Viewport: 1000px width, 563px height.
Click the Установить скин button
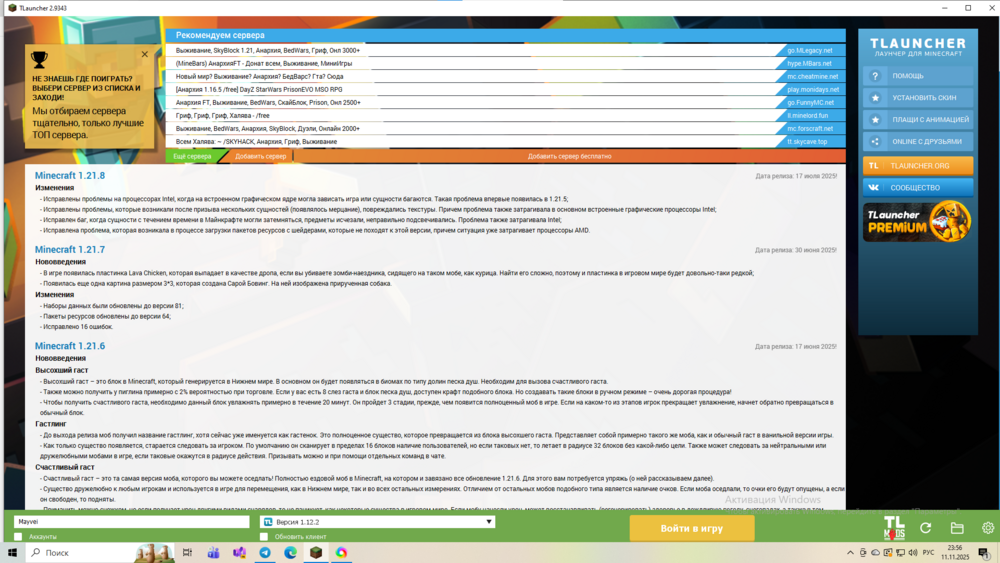click(x=918, y=98)
